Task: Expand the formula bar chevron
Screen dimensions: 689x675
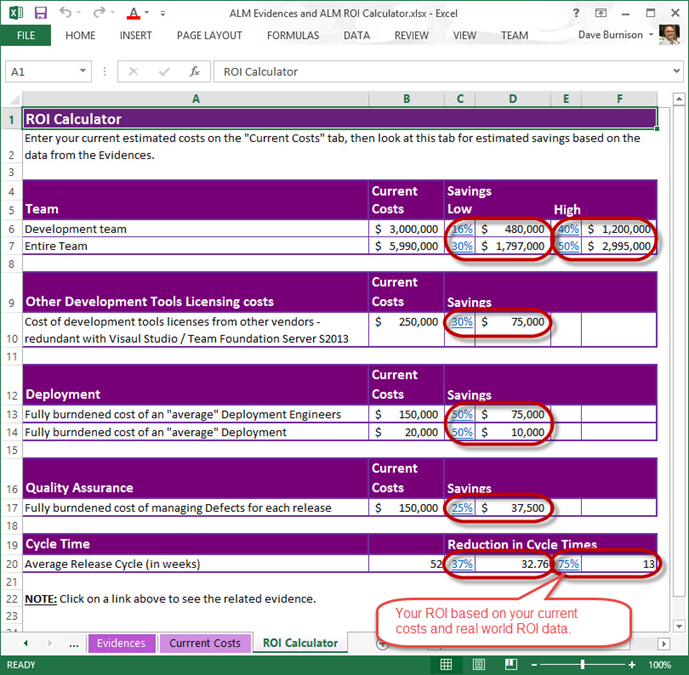Action: coord(673,72)
